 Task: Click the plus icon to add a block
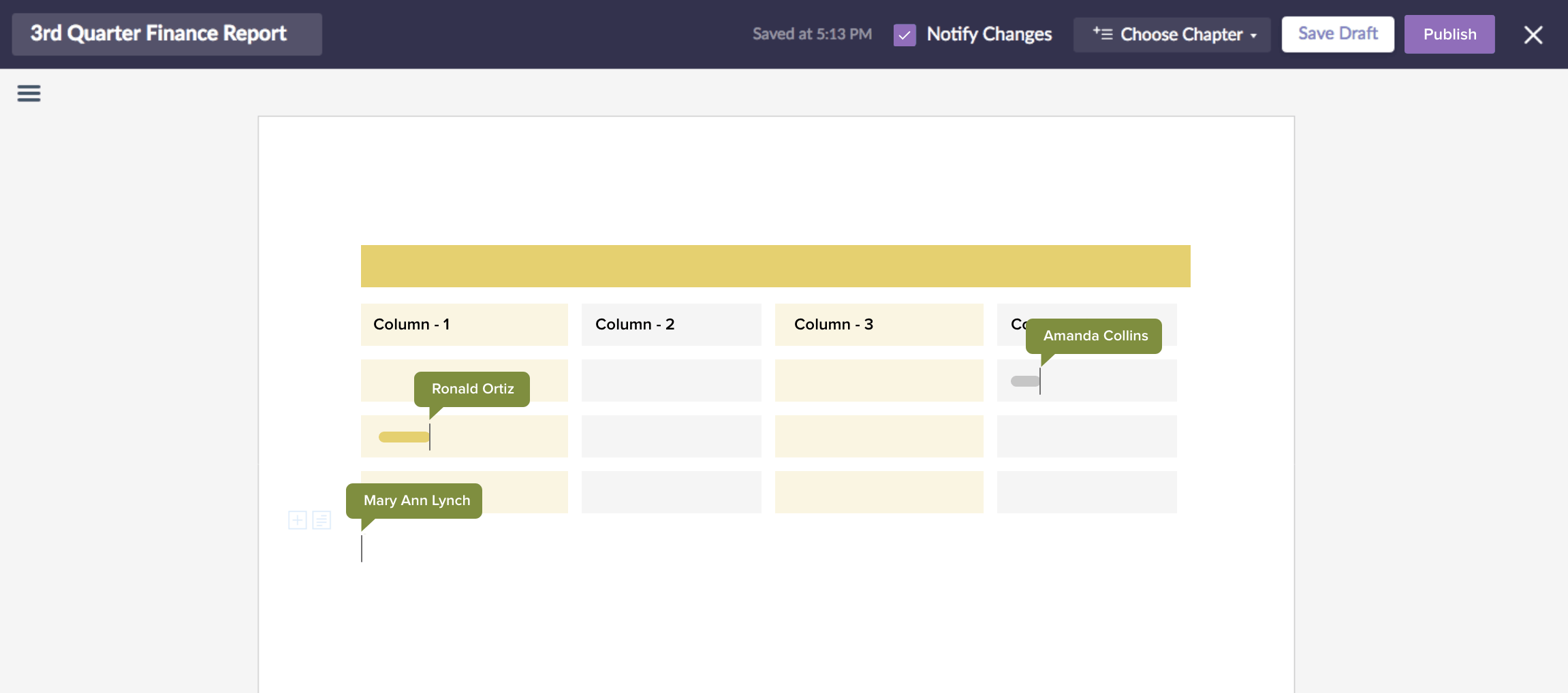coord(298,520)
